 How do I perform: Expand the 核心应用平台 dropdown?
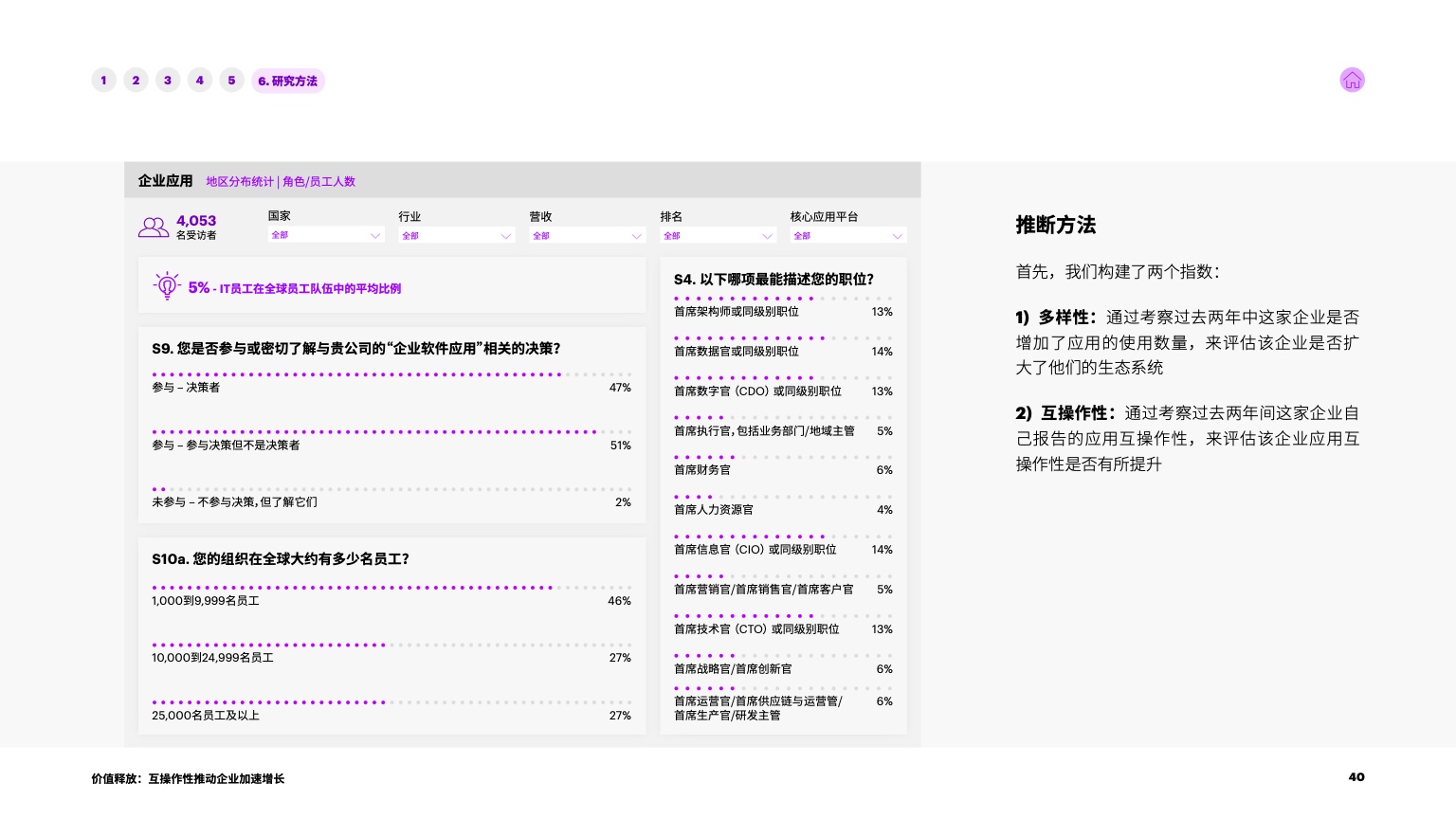point(847,235)
